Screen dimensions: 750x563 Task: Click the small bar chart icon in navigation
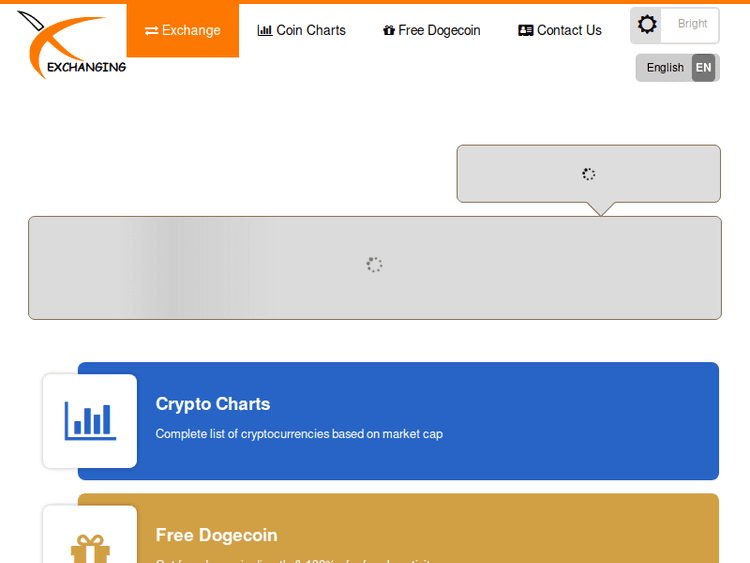click(x=264, y=31)
